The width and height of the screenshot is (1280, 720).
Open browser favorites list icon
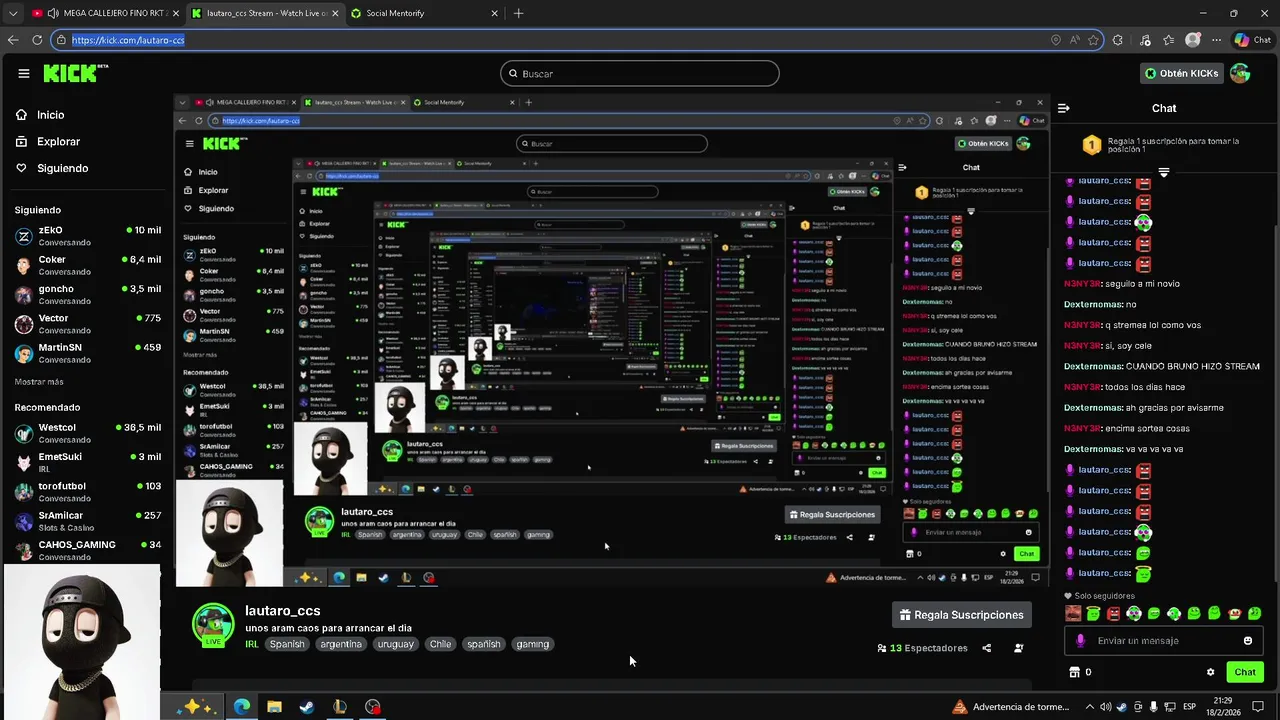click(x=1169, y=40)
